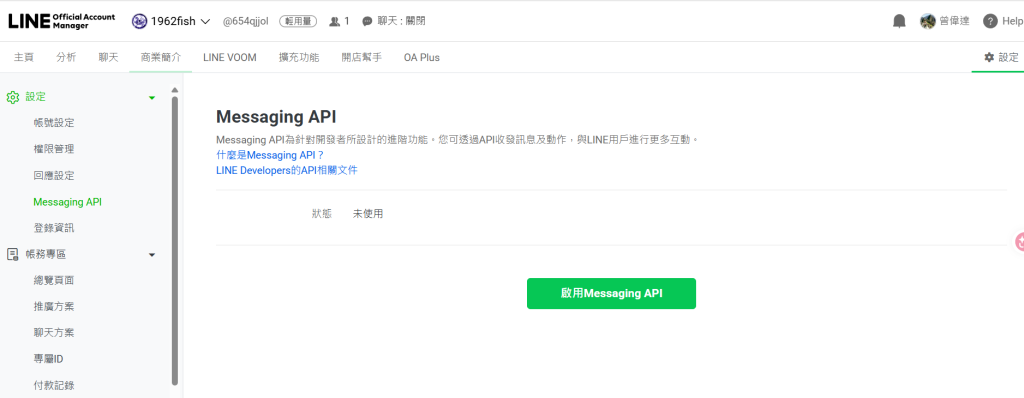Open 推廣方案 in the sidebar
Screen dimensions: 1024x398
coord(54,307)
